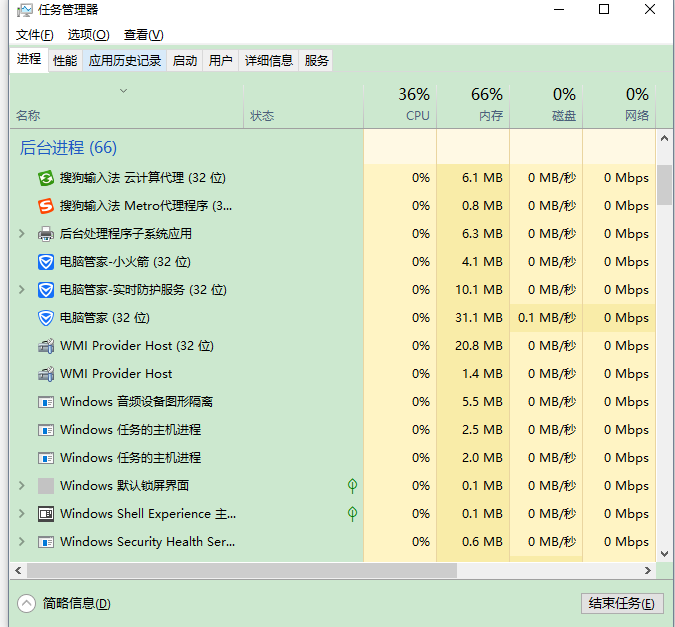The width and height of the screenshot is (675, 627).
Task: Expand Windows 默认锁屏界面 process group
Action: [22, 486]
